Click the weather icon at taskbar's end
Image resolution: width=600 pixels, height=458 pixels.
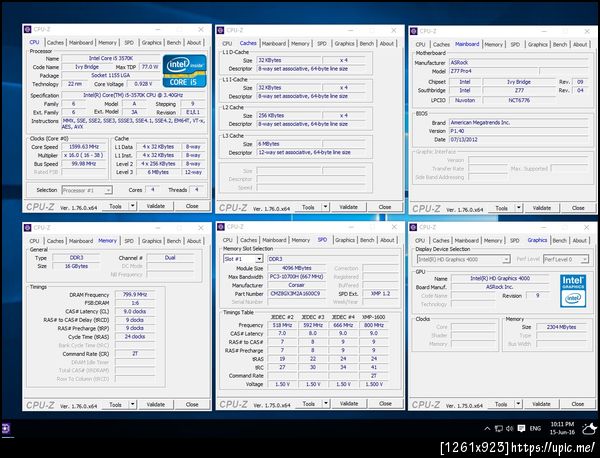click(x=589, y=429)
